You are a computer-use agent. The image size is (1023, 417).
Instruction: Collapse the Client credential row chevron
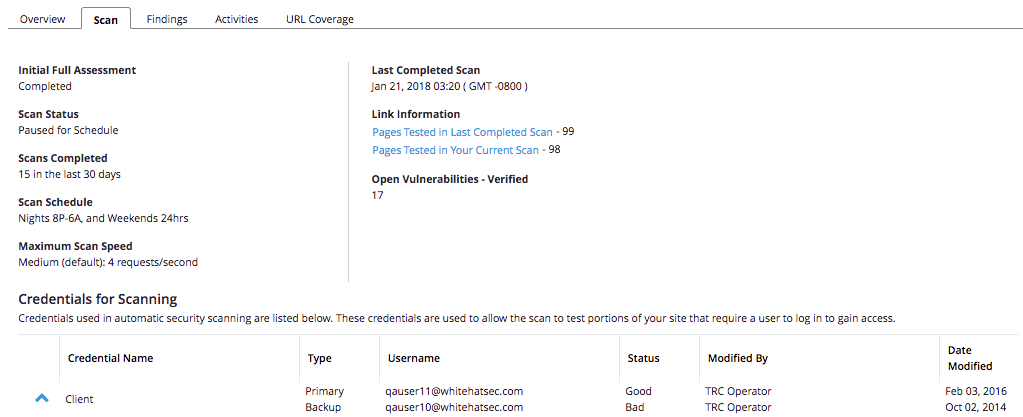pos(42,398)
